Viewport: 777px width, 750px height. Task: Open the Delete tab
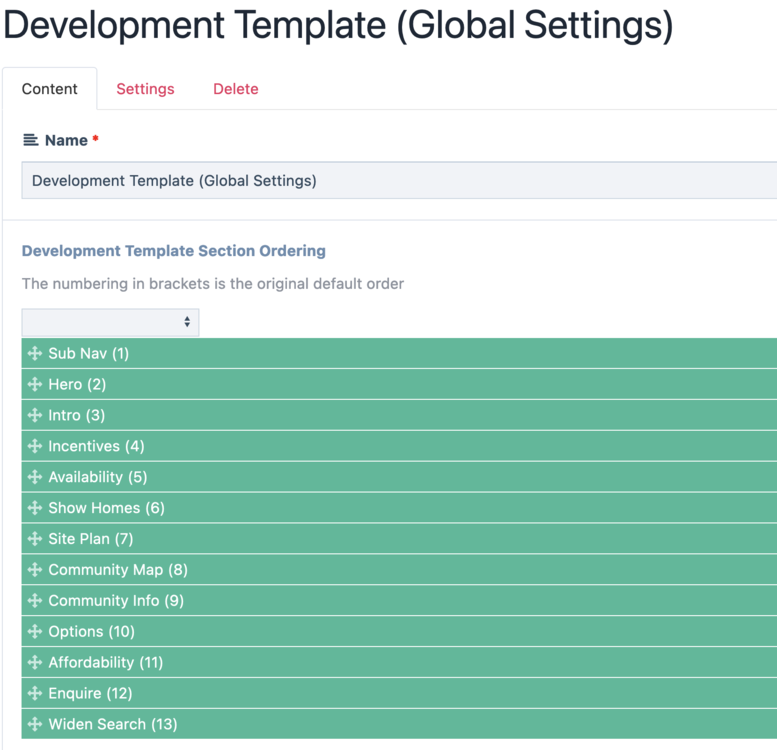(235, 89)
